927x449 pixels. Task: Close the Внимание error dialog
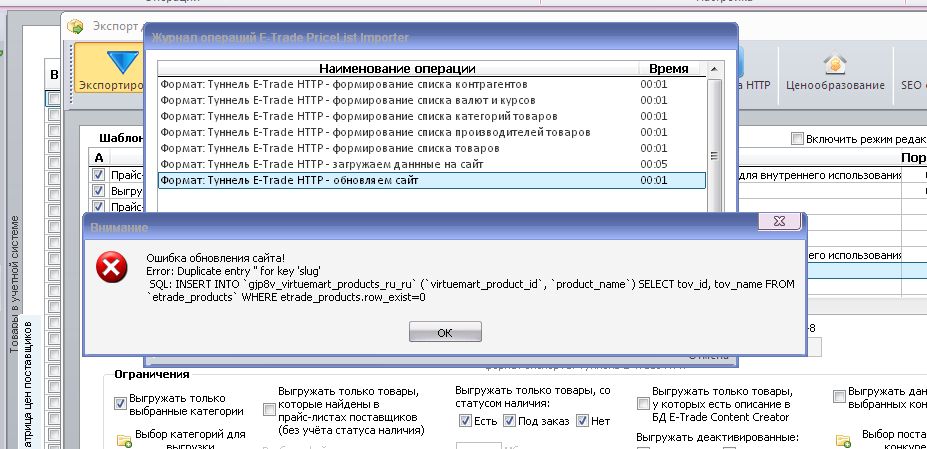(x=779, y=221)
